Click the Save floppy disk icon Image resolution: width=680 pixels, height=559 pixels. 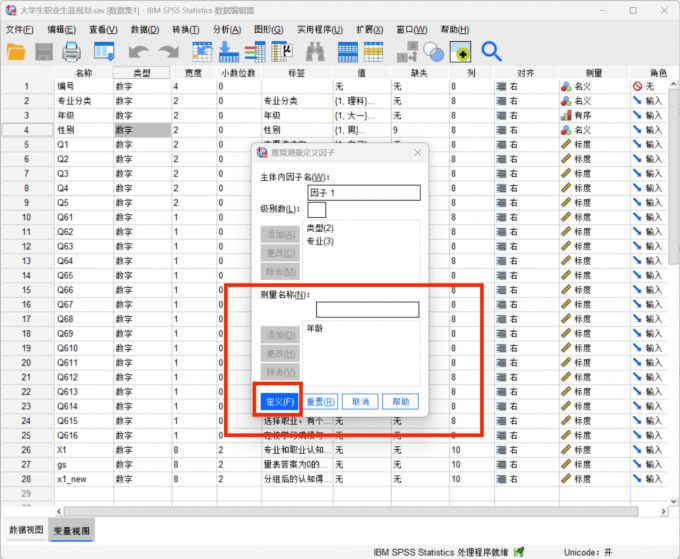[44, 51]
